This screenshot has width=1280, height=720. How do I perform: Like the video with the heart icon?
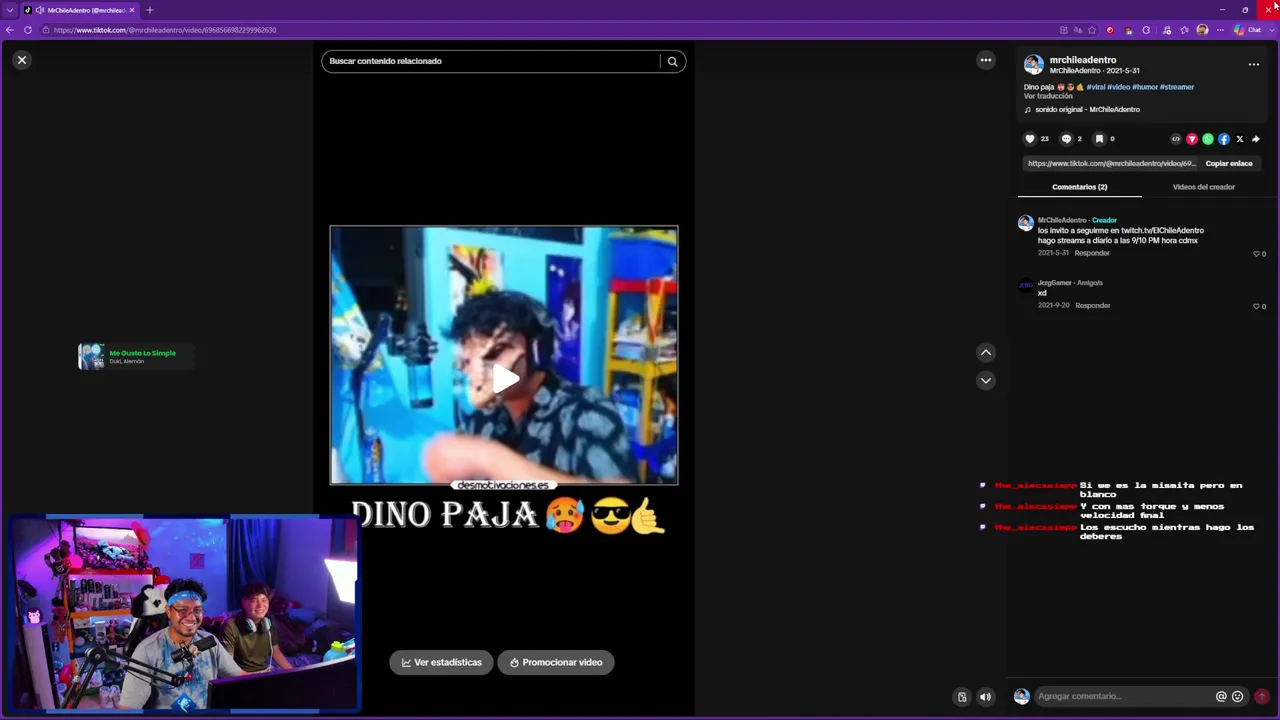tap(1030, 139)
